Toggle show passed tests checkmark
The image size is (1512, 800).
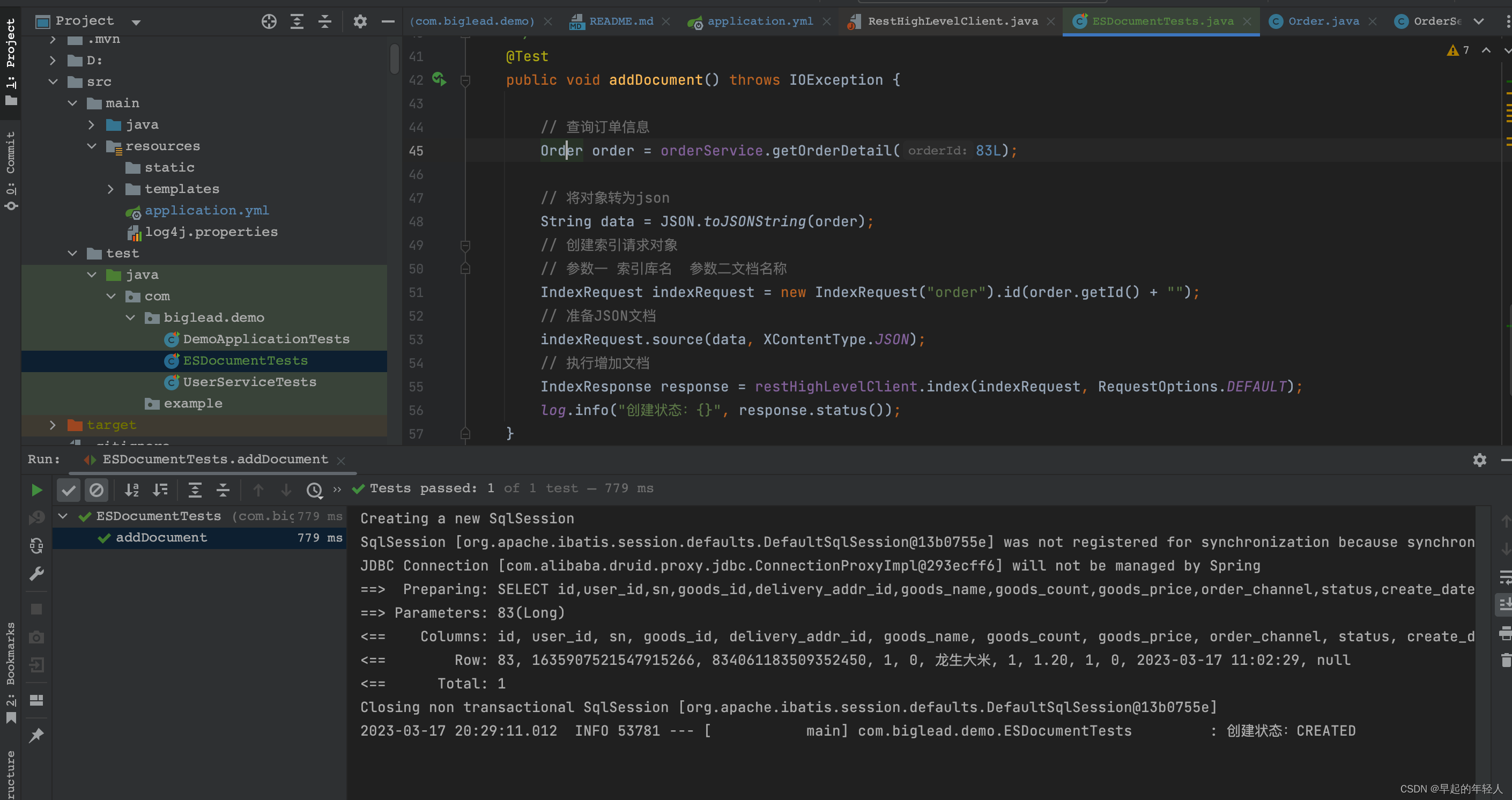click(69, 490)
